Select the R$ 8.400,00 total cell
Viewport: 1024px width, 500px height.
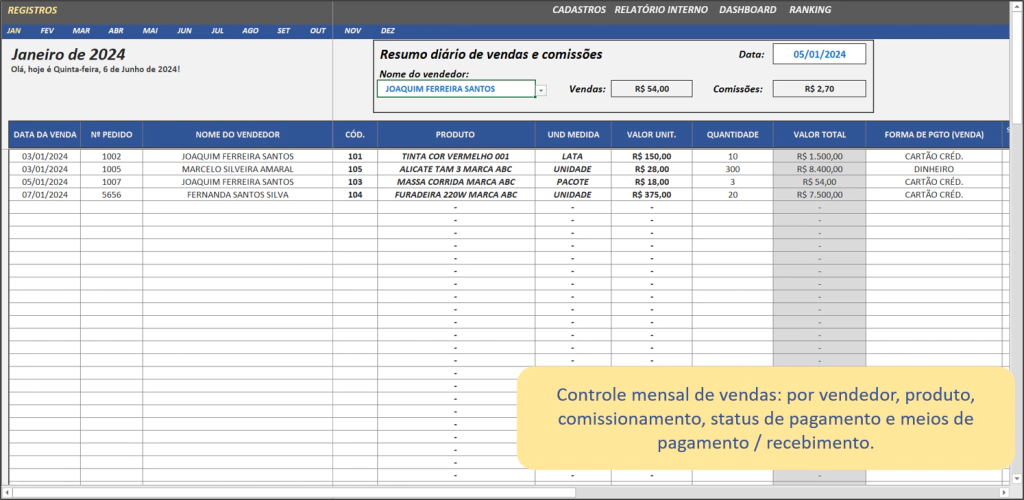coord(820,169)
